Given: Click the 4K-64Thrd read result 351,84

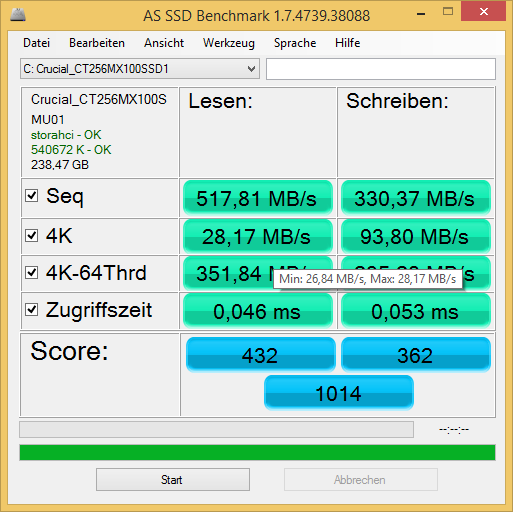Looking at the screenshot, I should 228,273.
